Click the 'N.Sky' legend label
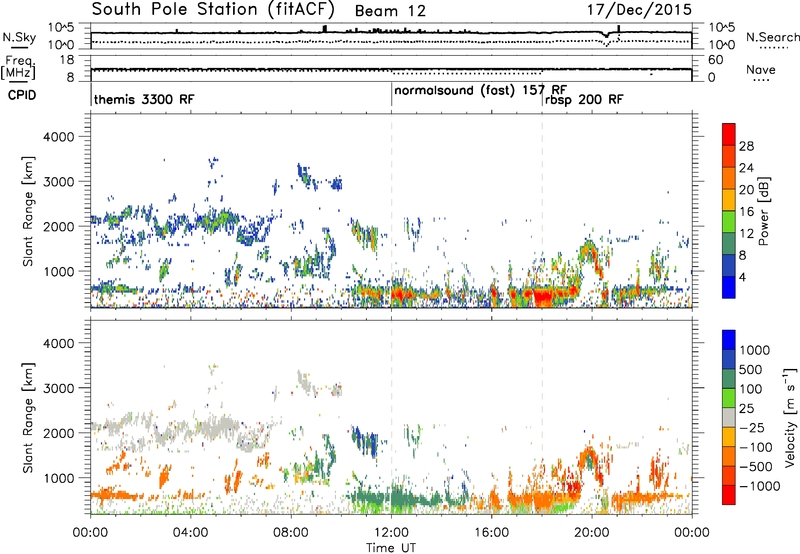 [x=19, y=37]
